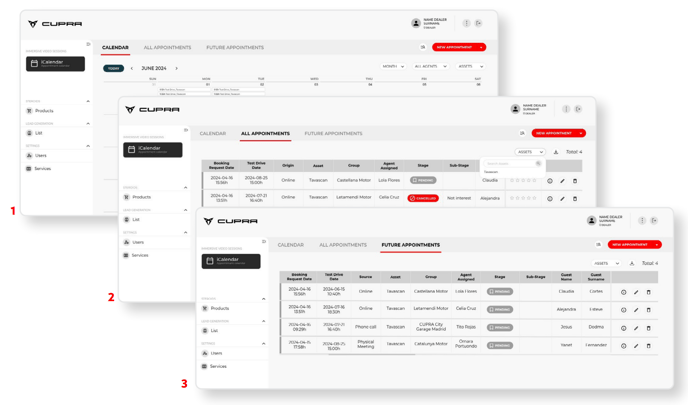
Task: Switch to All Appointments tab in Calendar window
Action: 167,47
